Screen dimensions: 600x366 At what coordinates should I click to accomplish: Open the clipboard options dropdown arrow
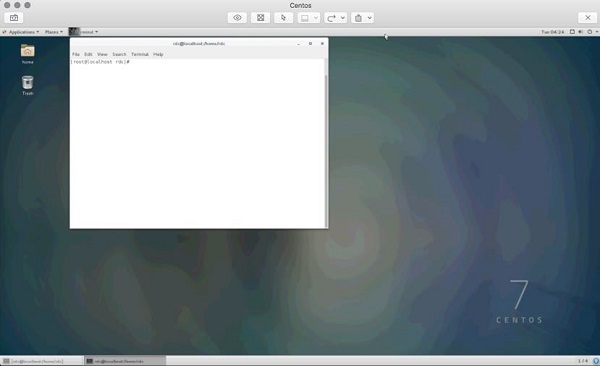[370, 18]
